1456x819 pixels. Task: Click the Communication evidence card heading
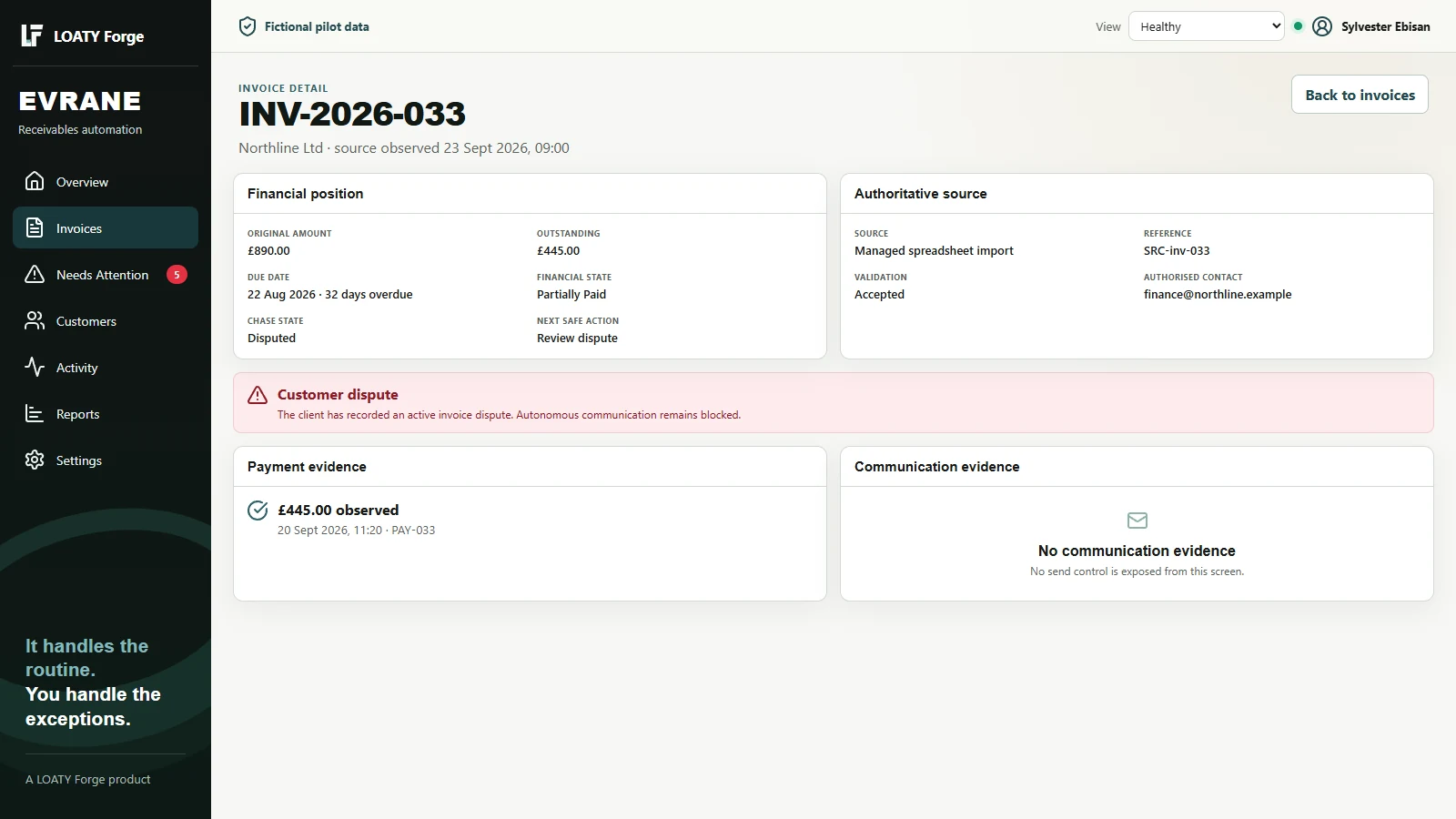click(x=936, y=467)
